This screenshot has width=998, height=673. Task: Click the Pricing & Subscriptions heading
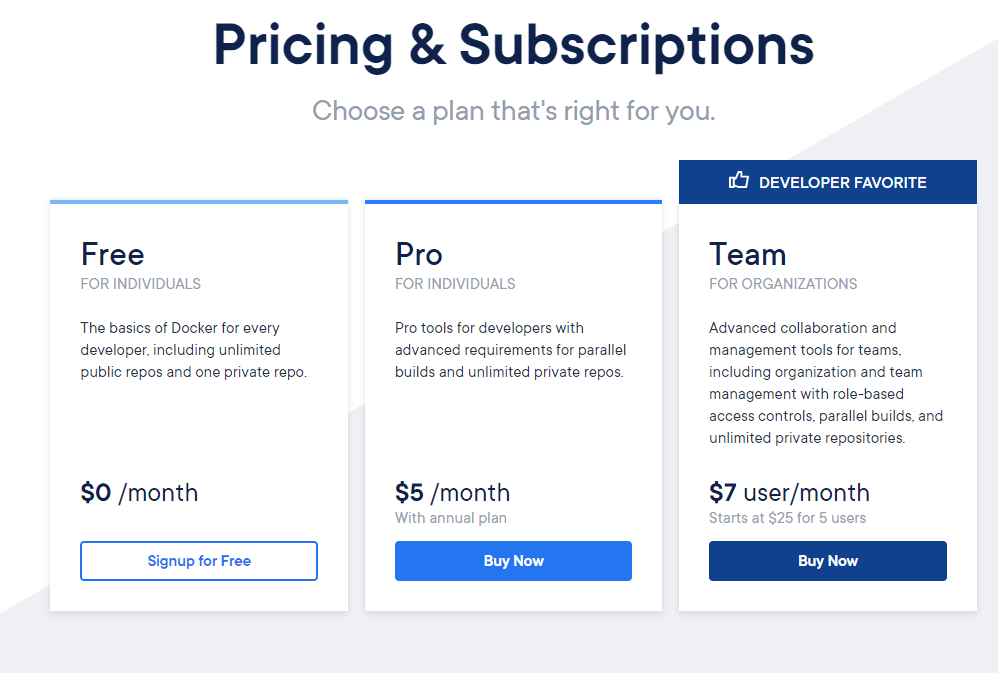coord(513,46)
